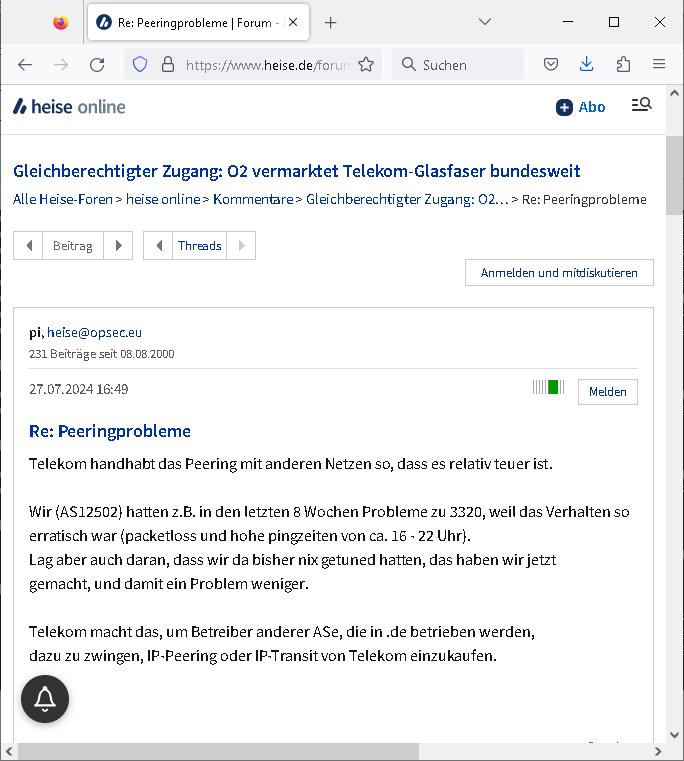Viewport: 684px width, 761px height.
Task: Click the vertical scrollbar thumb
Action: click(674, 175)
